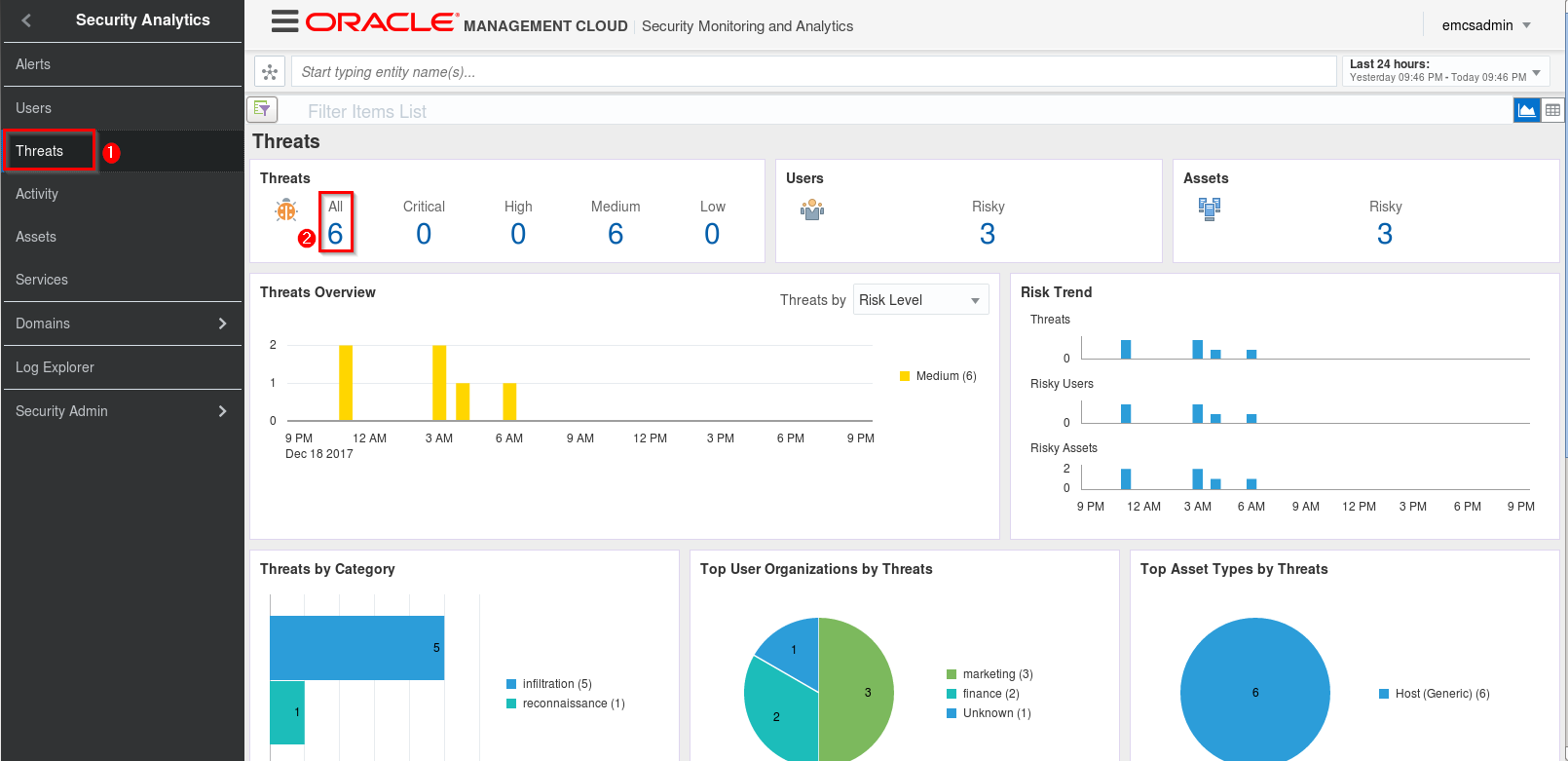Click the Medium threats count 6
This screenshot has width=1568, height=761.
[616, 234]
